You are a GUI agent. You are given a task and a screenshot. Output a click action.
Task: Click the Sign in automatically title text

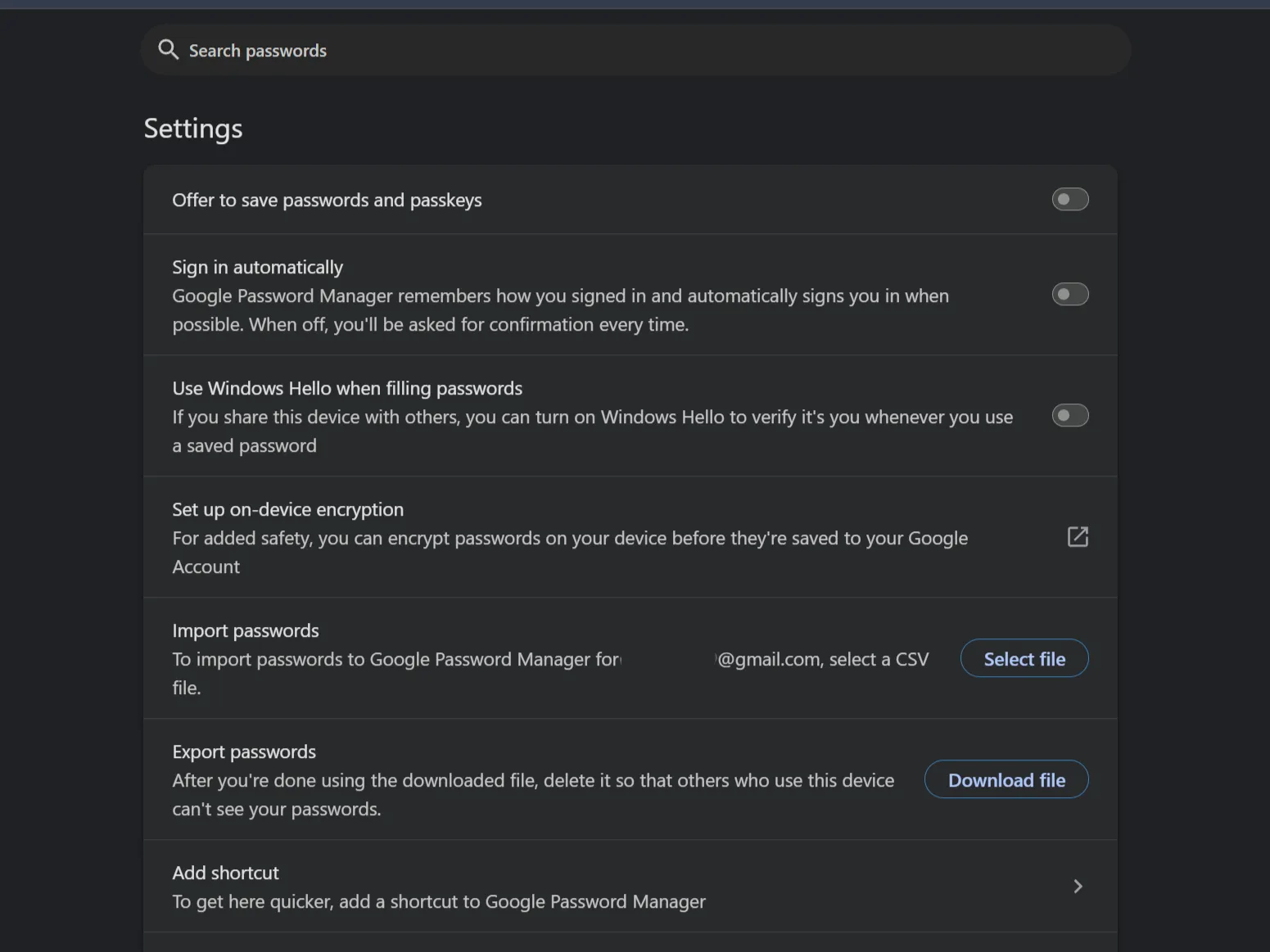point(257,268)
